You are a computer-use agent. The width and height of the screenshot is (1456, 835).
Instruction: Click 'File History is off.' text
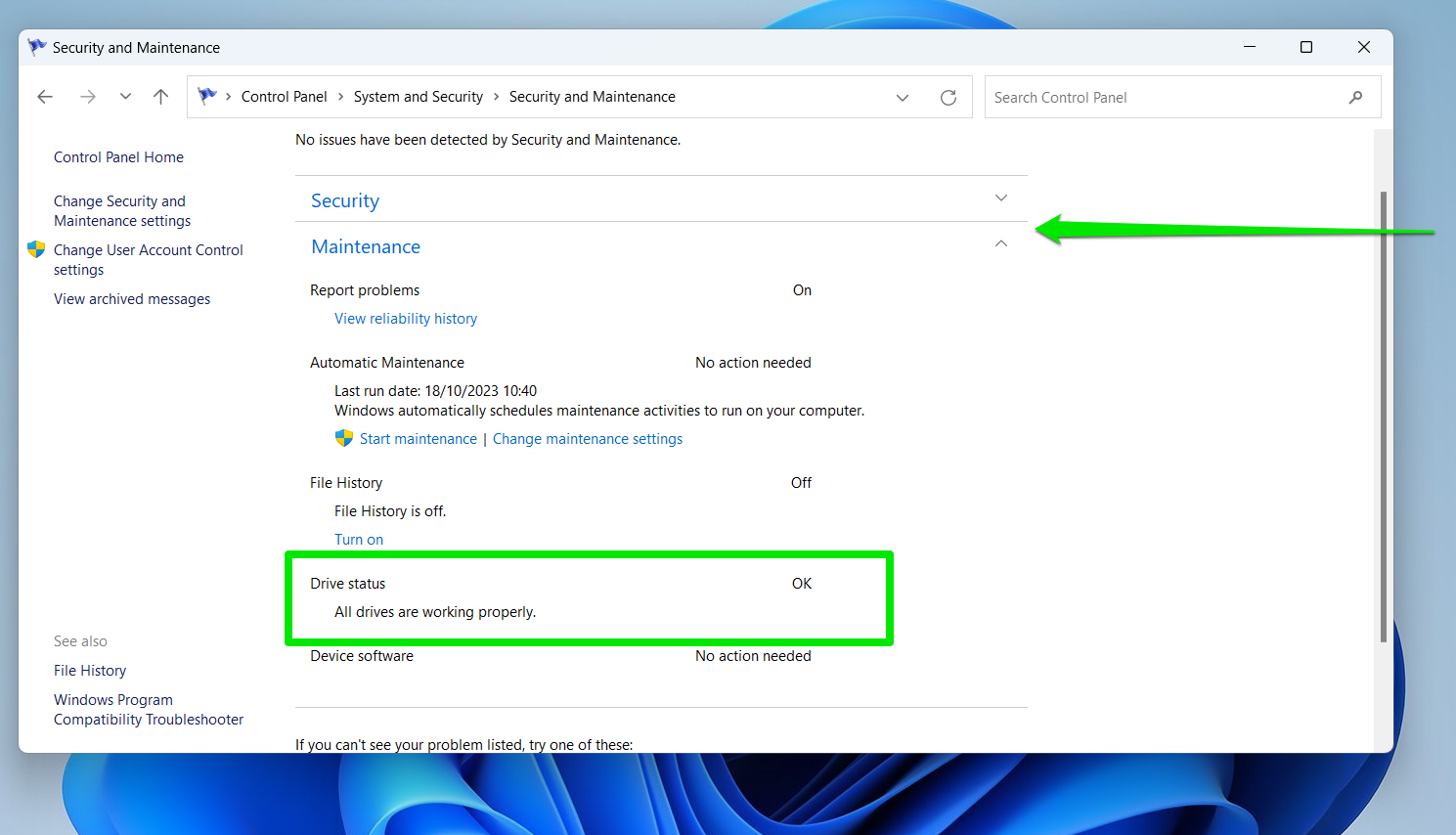390,511
